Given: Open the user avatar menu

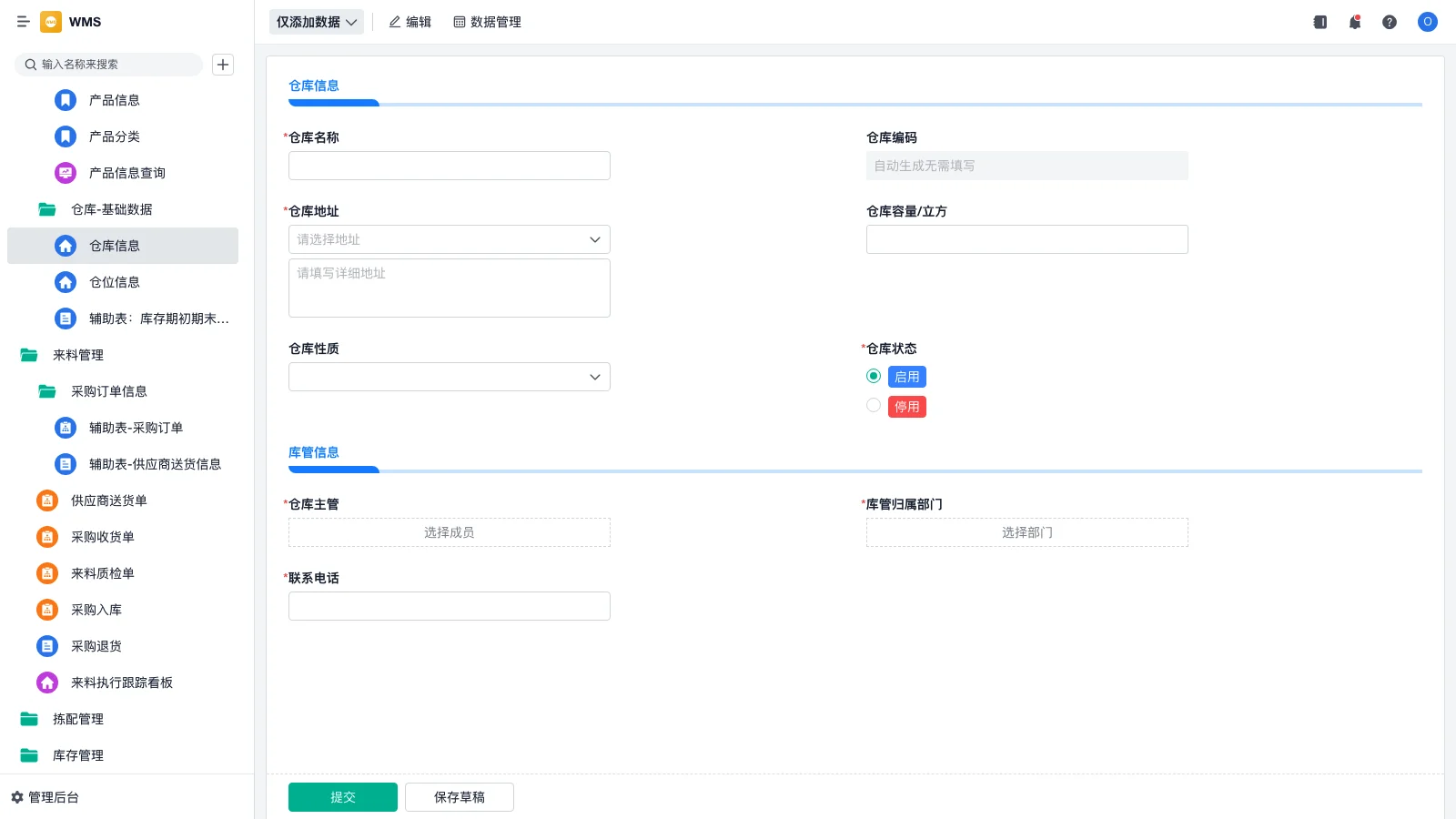Looking at the screenshot, I should click(x=1428, y=22).
